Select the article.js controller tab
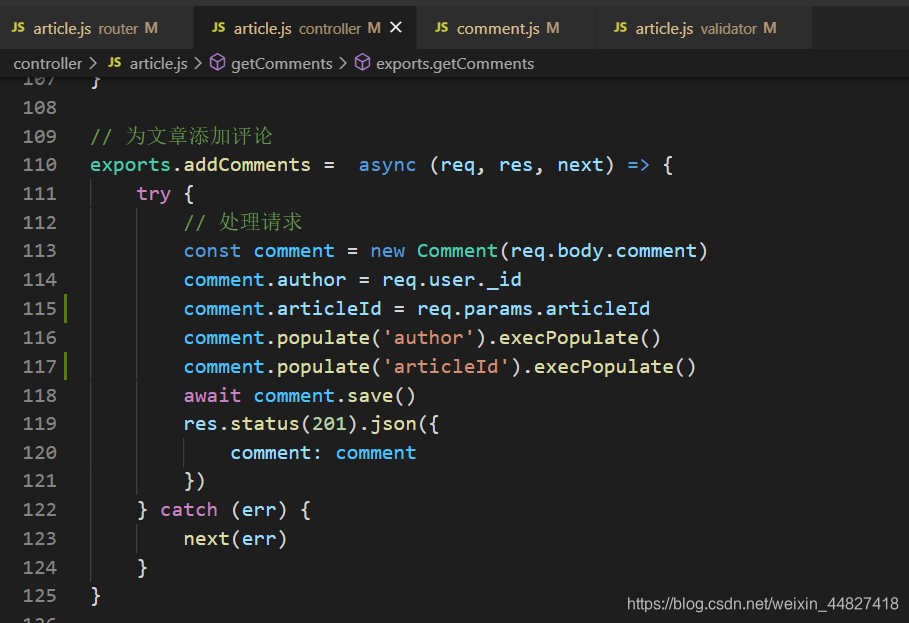This screenshot has height=623, width=909. pyautogui.click(x=305, y=28)
